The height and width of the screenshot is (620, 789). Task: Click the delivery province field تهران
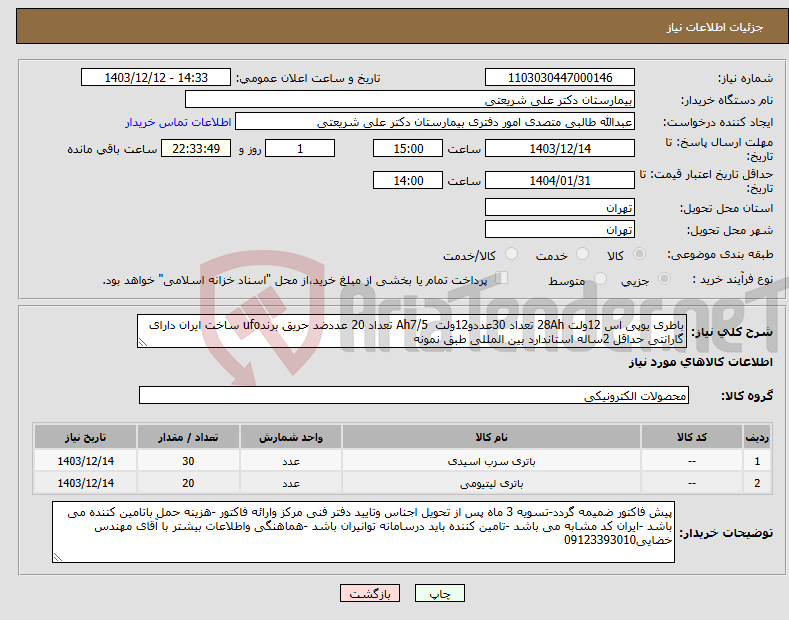click(x=560, y=207)
